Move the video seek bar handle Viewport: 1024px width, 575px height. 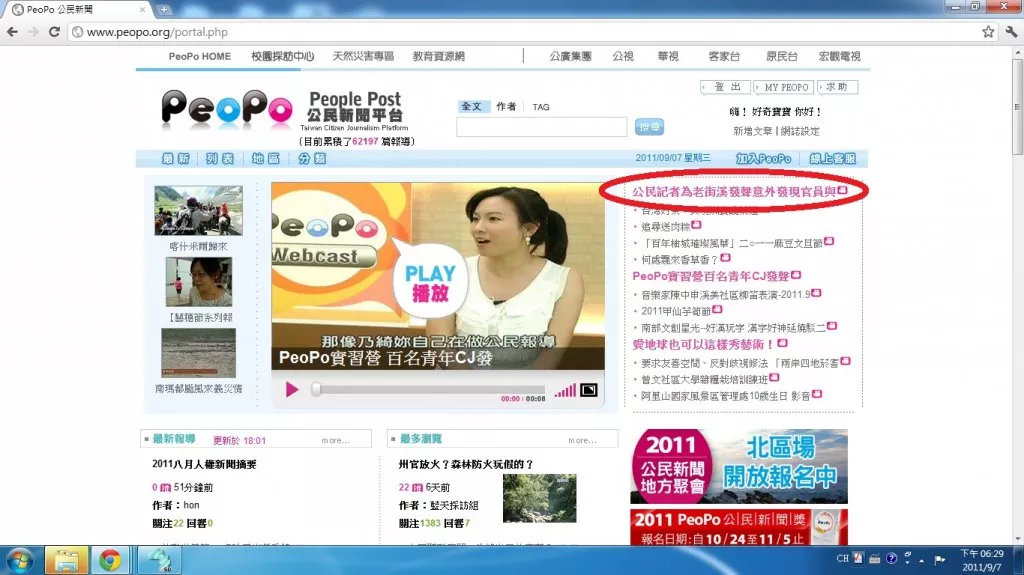pyautogui.click(x=316, y=389)
